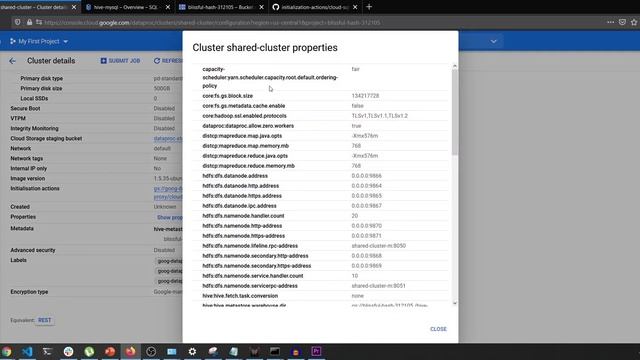The width and height of the screenshot is (640, 360).
Task: Click the scrollbar down arrow in dialog
Action: tap(455, 303)
